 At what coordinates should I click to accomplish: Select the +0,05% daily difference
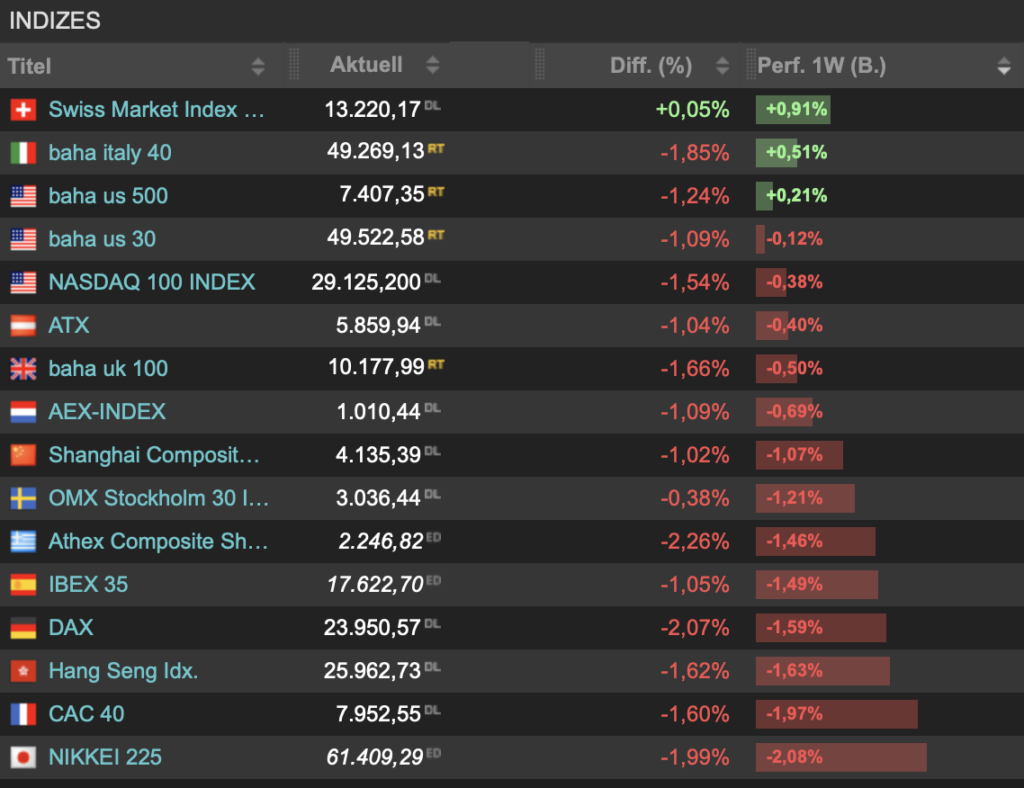point(692,110)
